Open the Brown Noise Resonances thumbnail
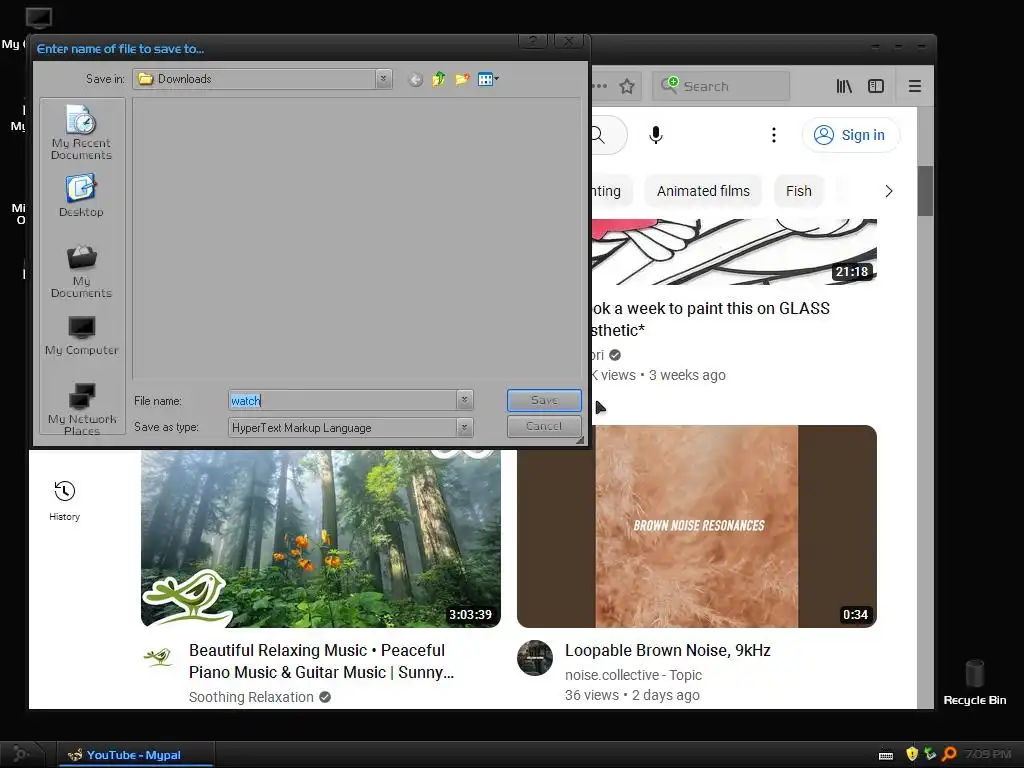The width and height of the screenshot is (1024, 768). (x=697, y=526)
